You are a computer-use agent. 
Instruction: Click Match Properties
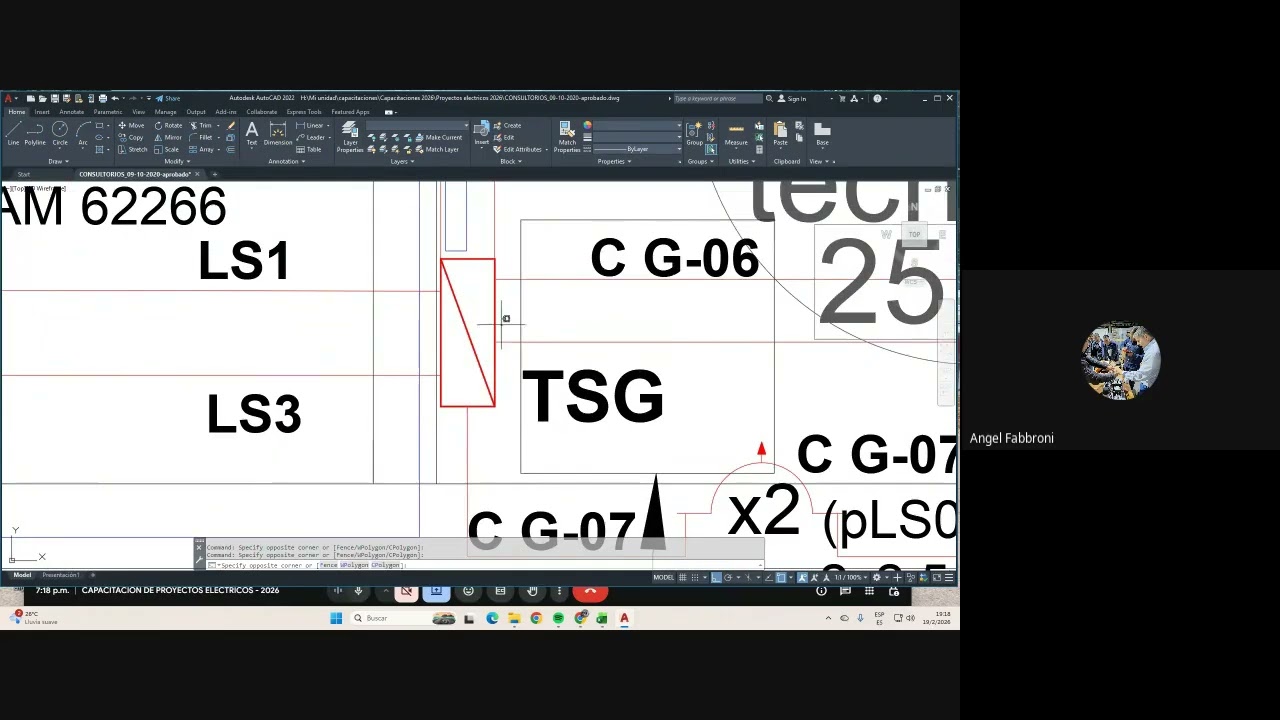(x=567, y=136)
